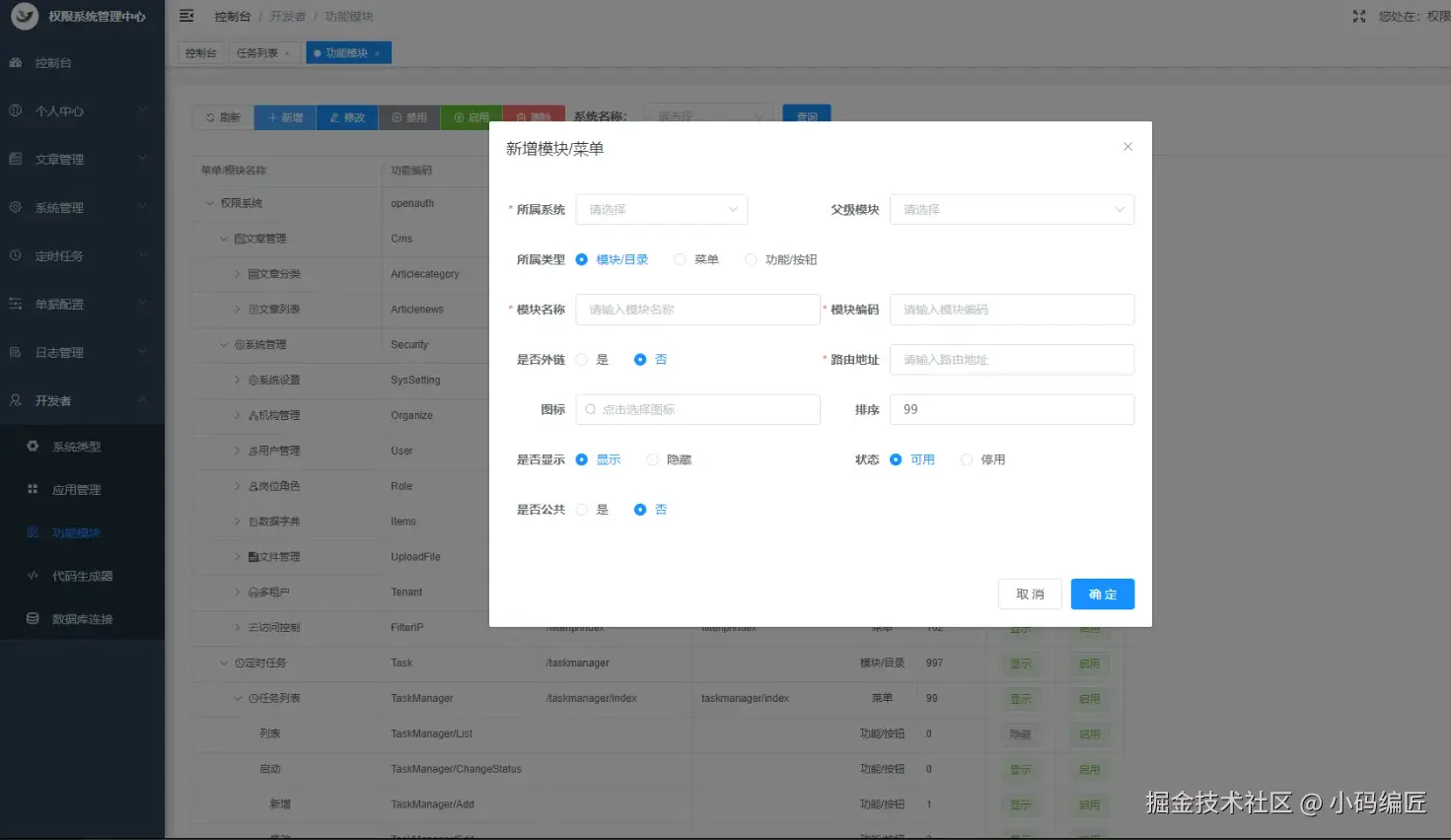Screen dimensions: 1451x840
Task: Close the 任务列表 tab with its x
Action: [x=287, y=53]
